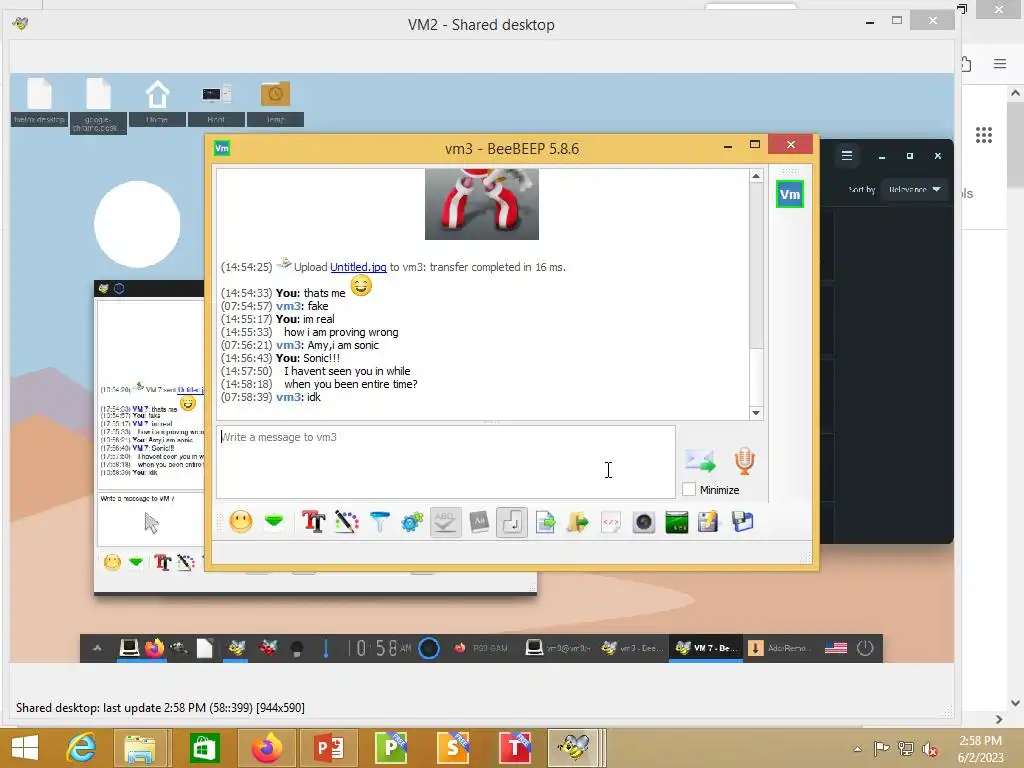Viewport: 1024px width, 768px height.
Task: Open hamburger menu in dark background window
Action: (847, 155)
